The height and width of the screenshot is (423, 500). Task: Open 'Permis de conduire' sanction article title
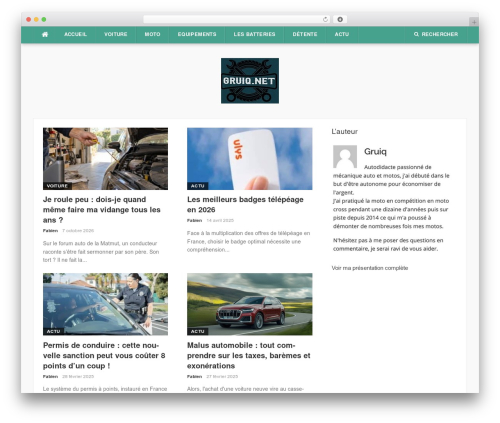(x=104, y=355)
